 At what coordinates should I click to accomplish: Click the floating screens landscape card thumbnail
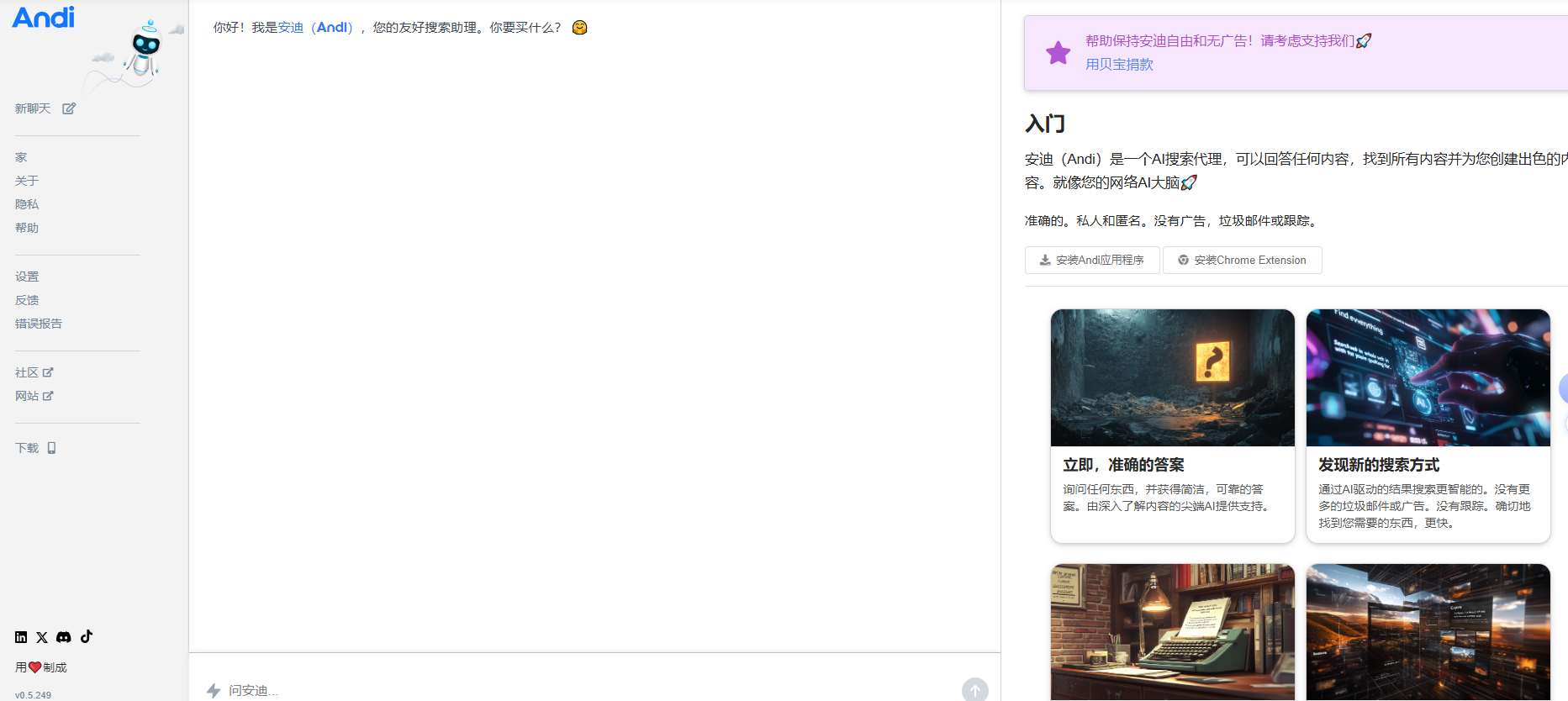click(1428, 632)
